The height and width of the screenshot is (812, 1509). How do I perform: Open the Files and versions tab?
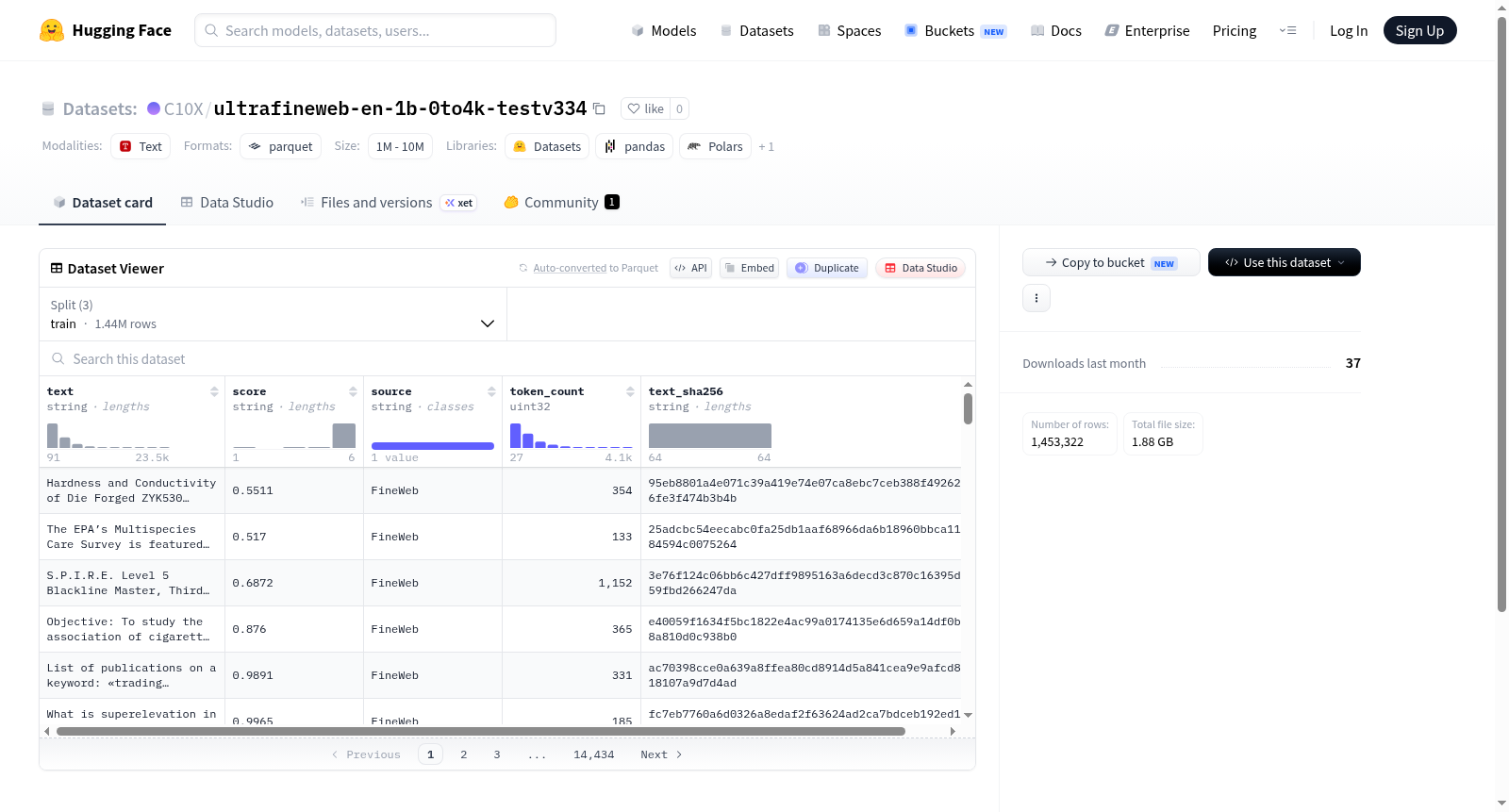(x=389, y=202)
